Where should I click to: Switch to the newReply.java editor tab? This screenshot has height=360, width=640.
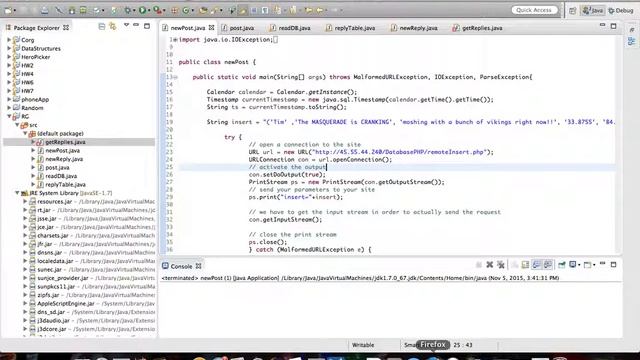click(x=414, y=28)
